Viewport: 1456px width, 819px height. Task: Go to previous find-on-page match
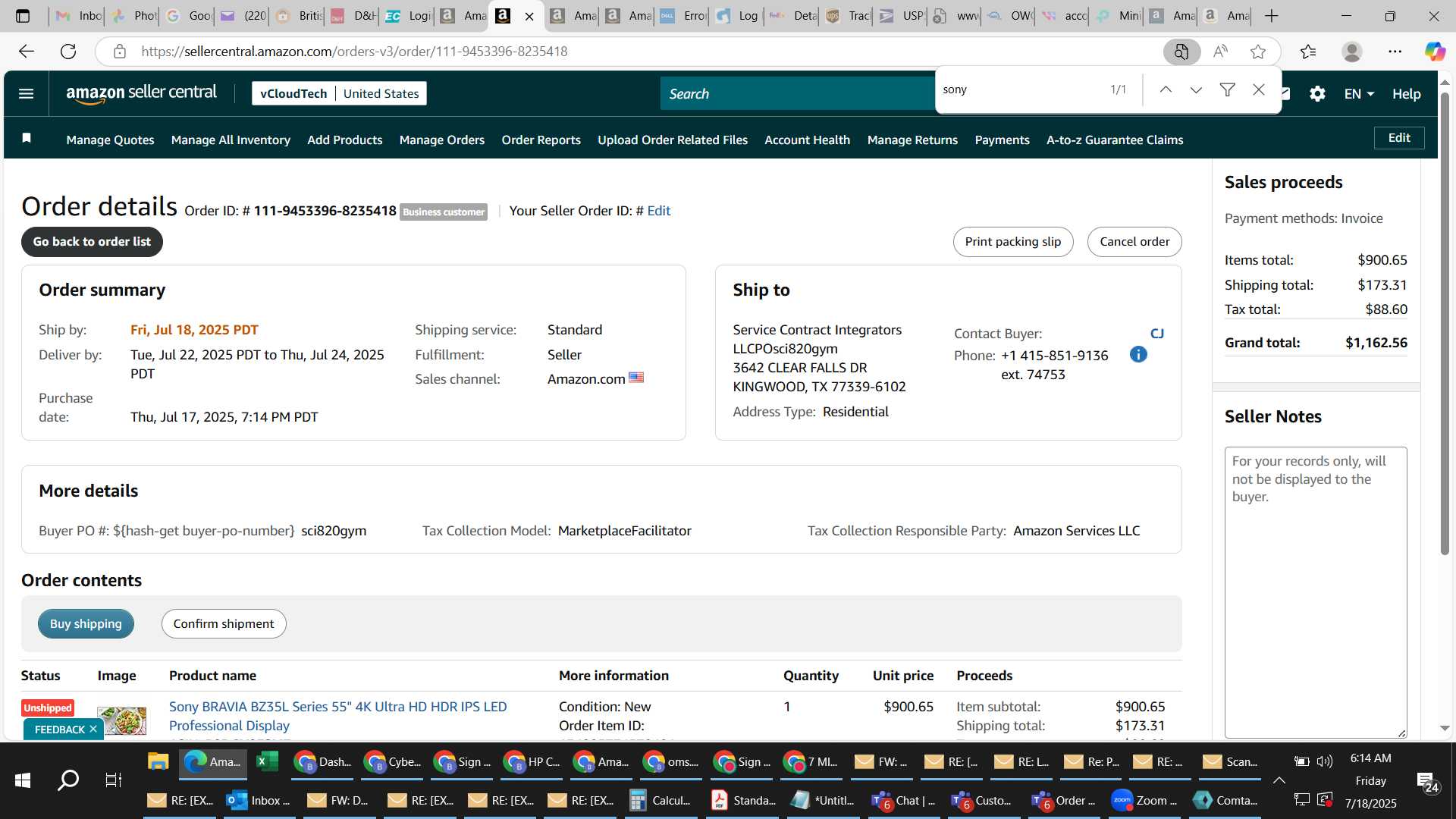[1166, 89]
